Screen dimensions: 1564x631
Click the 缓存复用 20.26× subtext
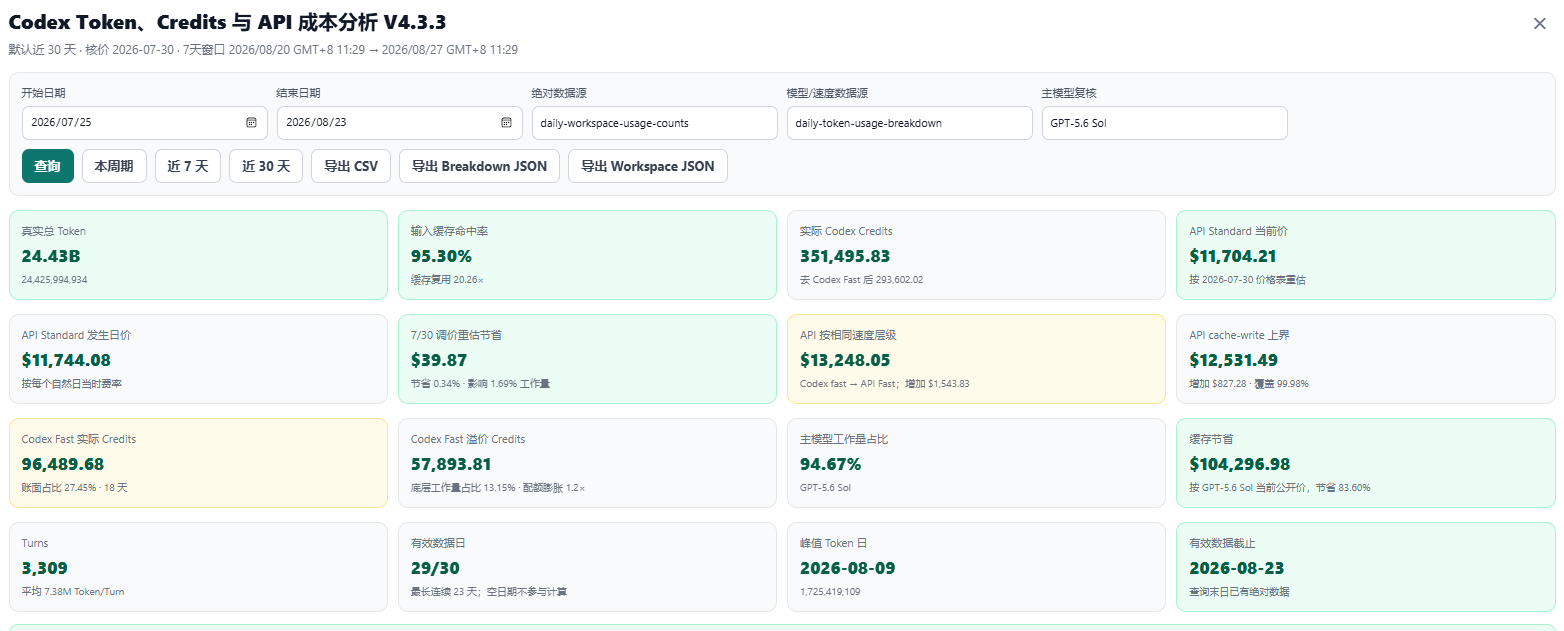[447, 280]
